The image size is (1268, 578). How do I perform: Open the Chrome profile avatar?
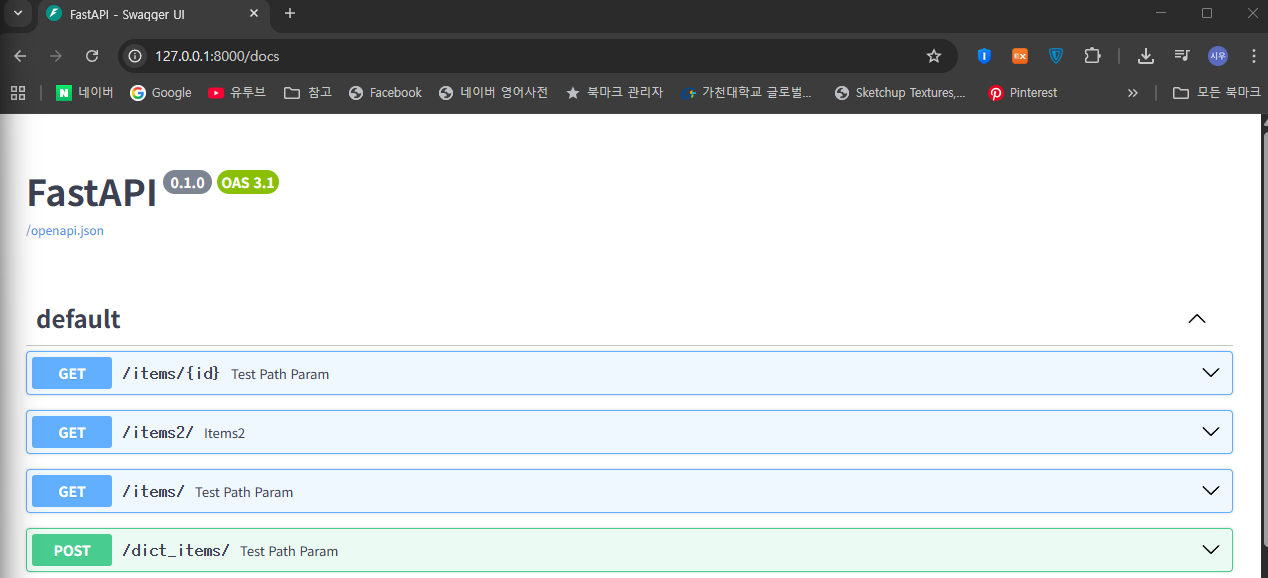tap(1218, 56)
